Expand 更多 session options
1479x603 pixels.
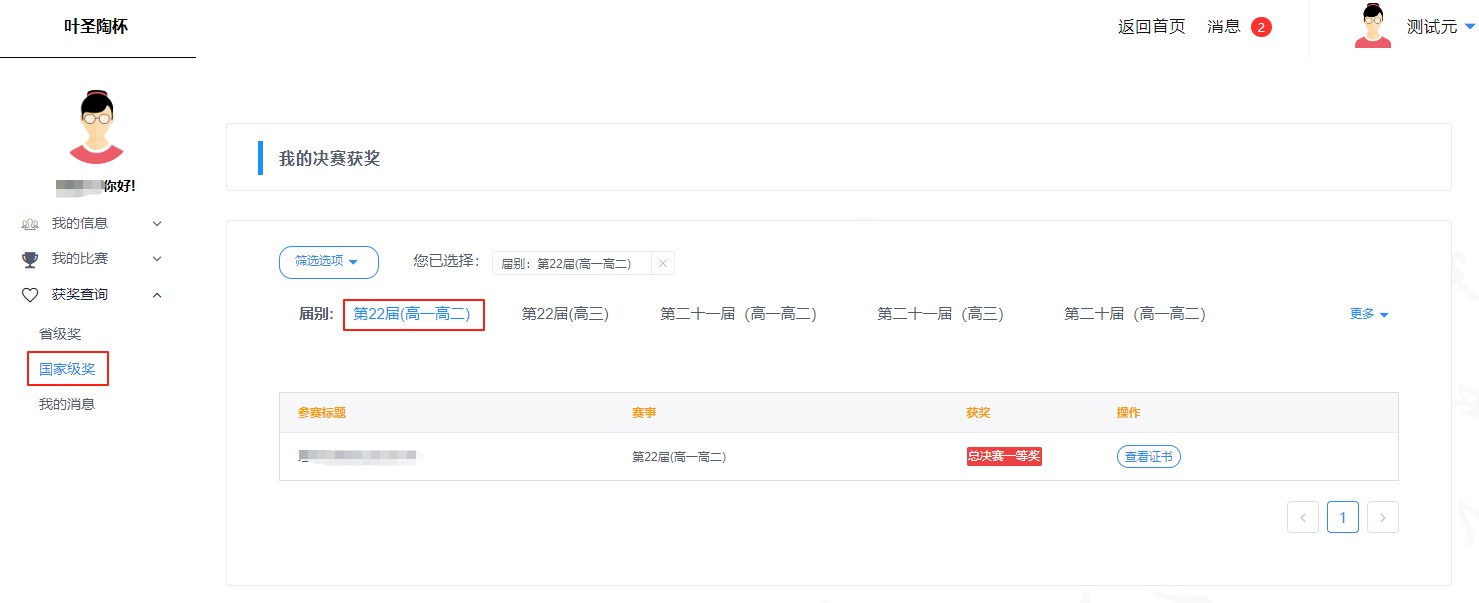1369,314
